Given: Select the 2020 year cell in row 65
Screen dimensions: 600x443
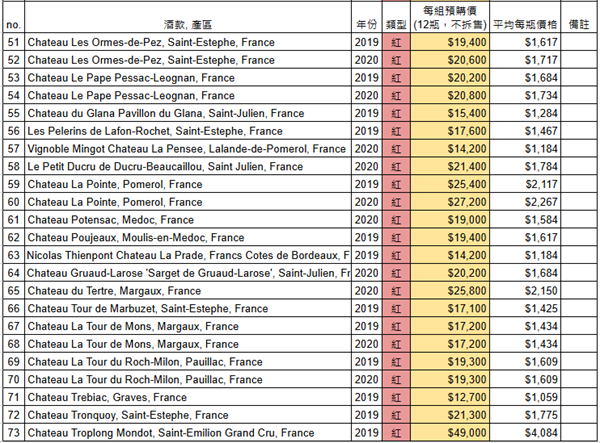Looking at the screenshot, I should click(x=367, y=291).
